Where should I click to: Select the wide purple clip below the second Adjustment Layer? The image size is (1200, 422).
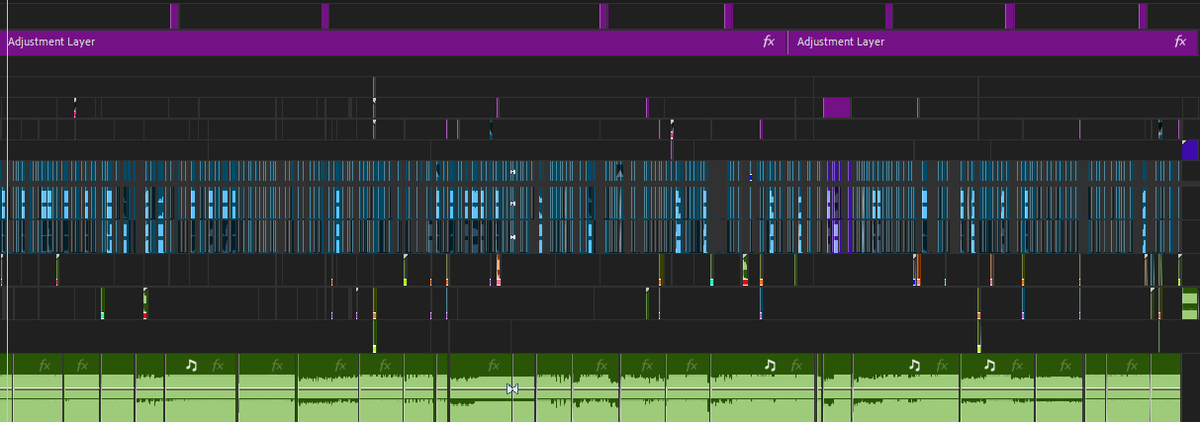point(837,107)
